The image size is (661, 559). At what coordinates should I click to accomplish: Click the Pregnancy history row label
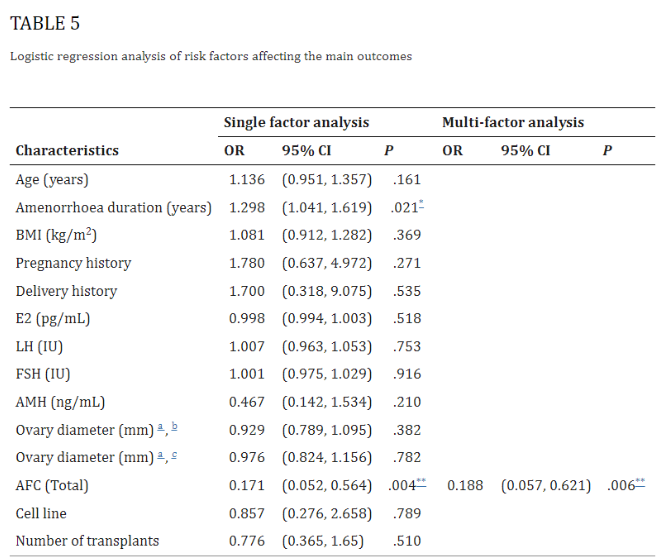[73, 263]
